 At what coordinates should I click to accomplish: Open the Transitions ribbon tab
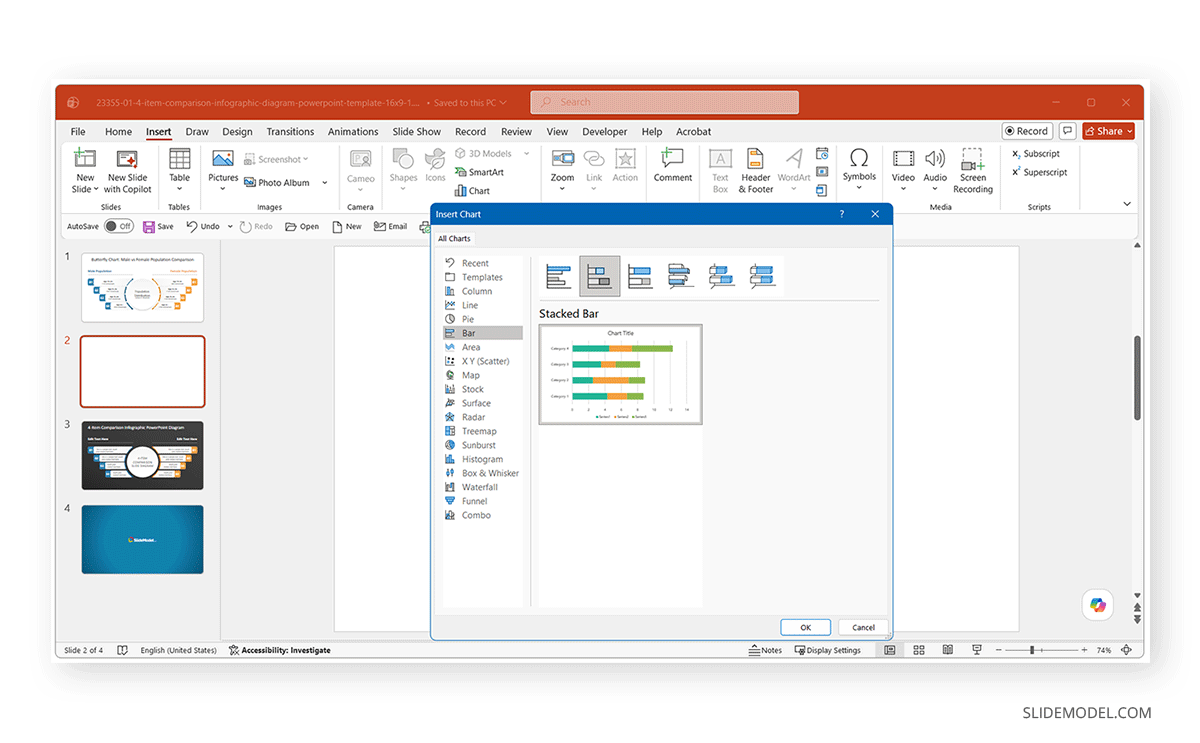click(290, 131)
